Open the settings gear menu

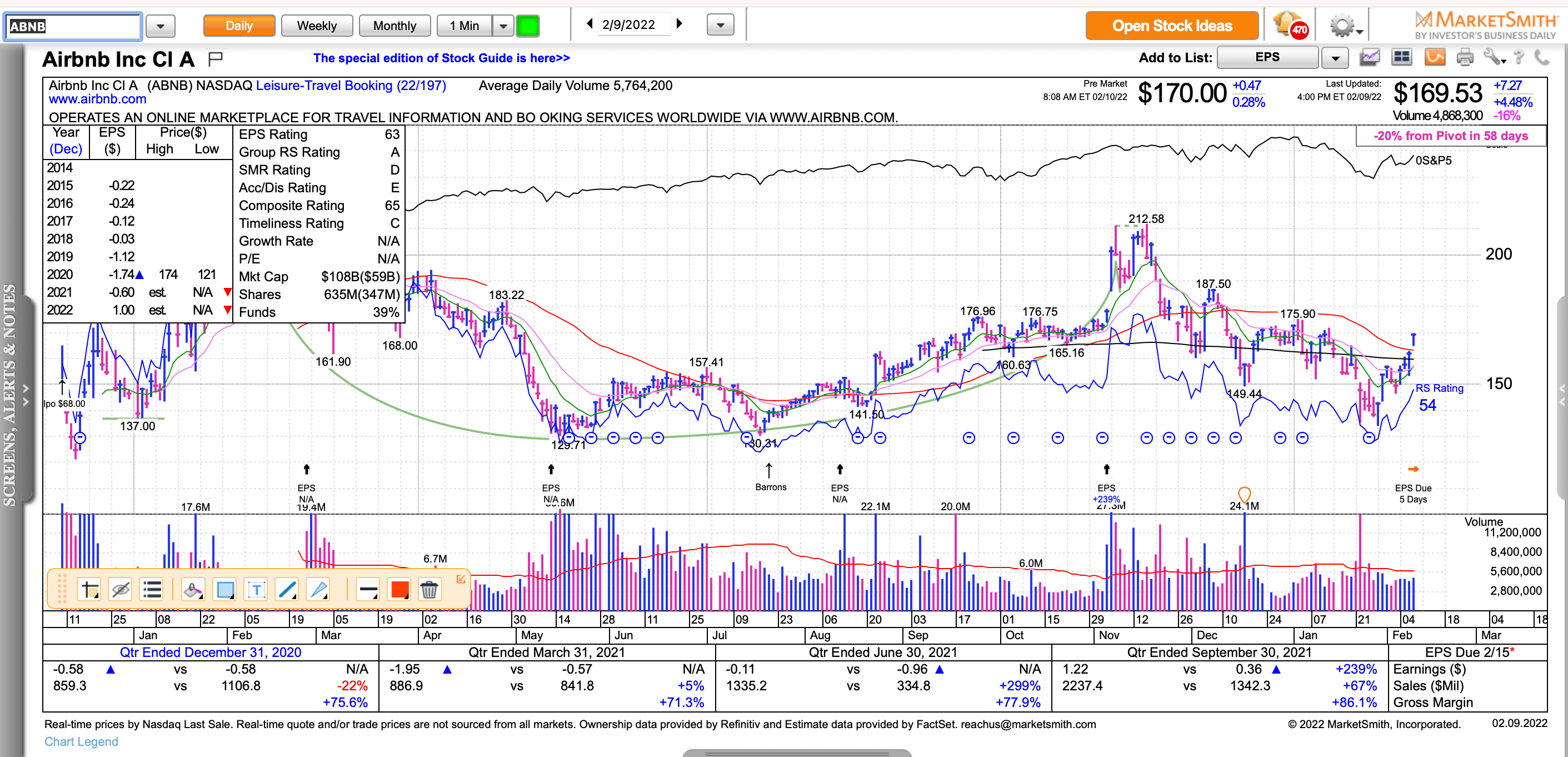(1345, 26)
